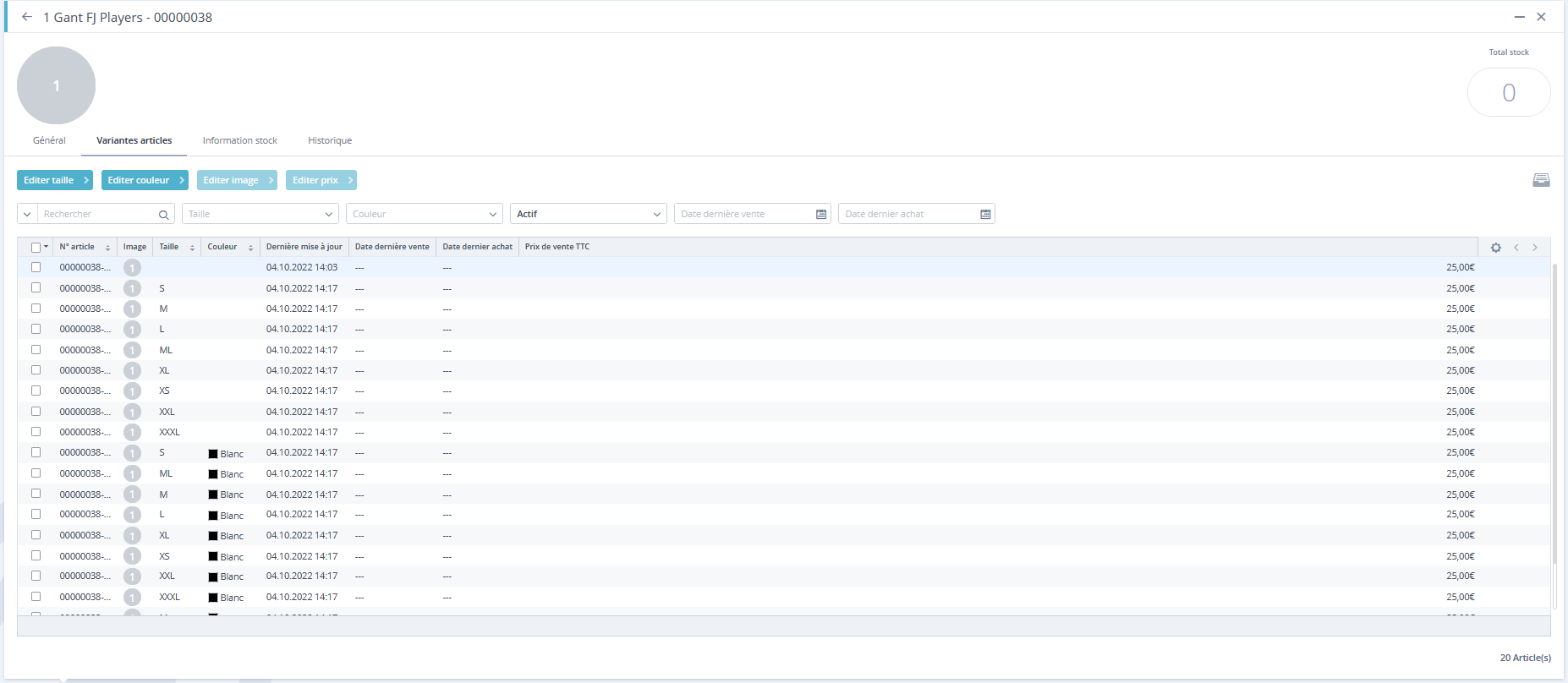Open the print icon above table
Viewport: 1568px width, 683px height.
(1541, 180)
